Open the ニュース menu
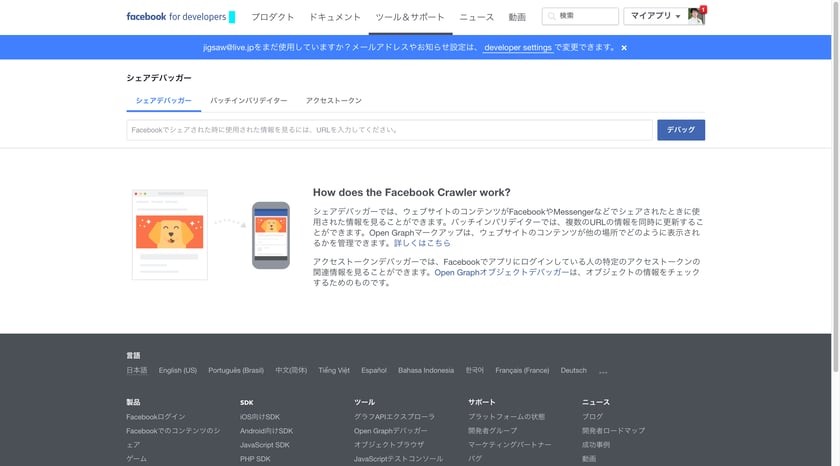Image resolution: width=840 pixels, height=466 pixels. tap(477, 17)
